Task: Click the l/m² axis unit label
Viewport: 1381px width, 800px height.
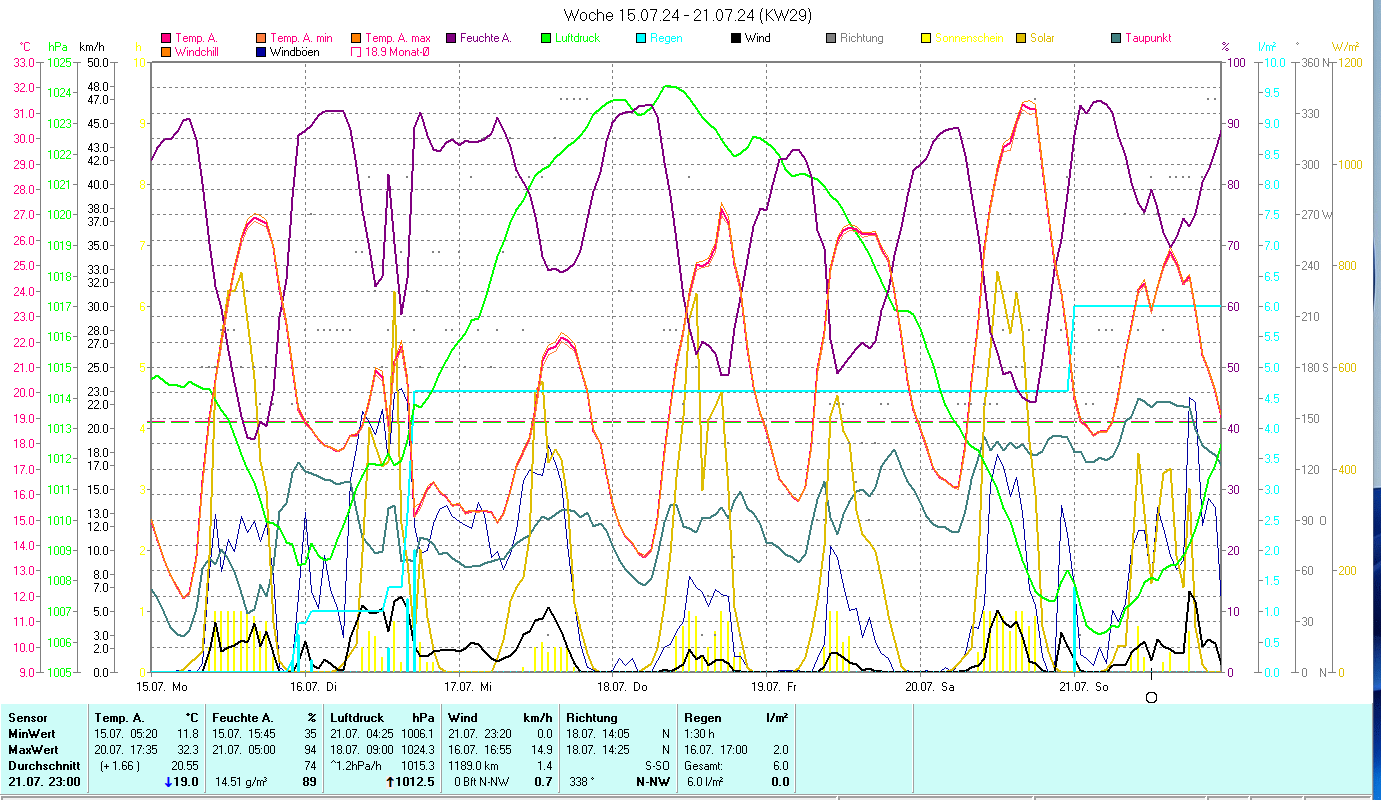Action: pyautogui.click(x=1266, y=47)
